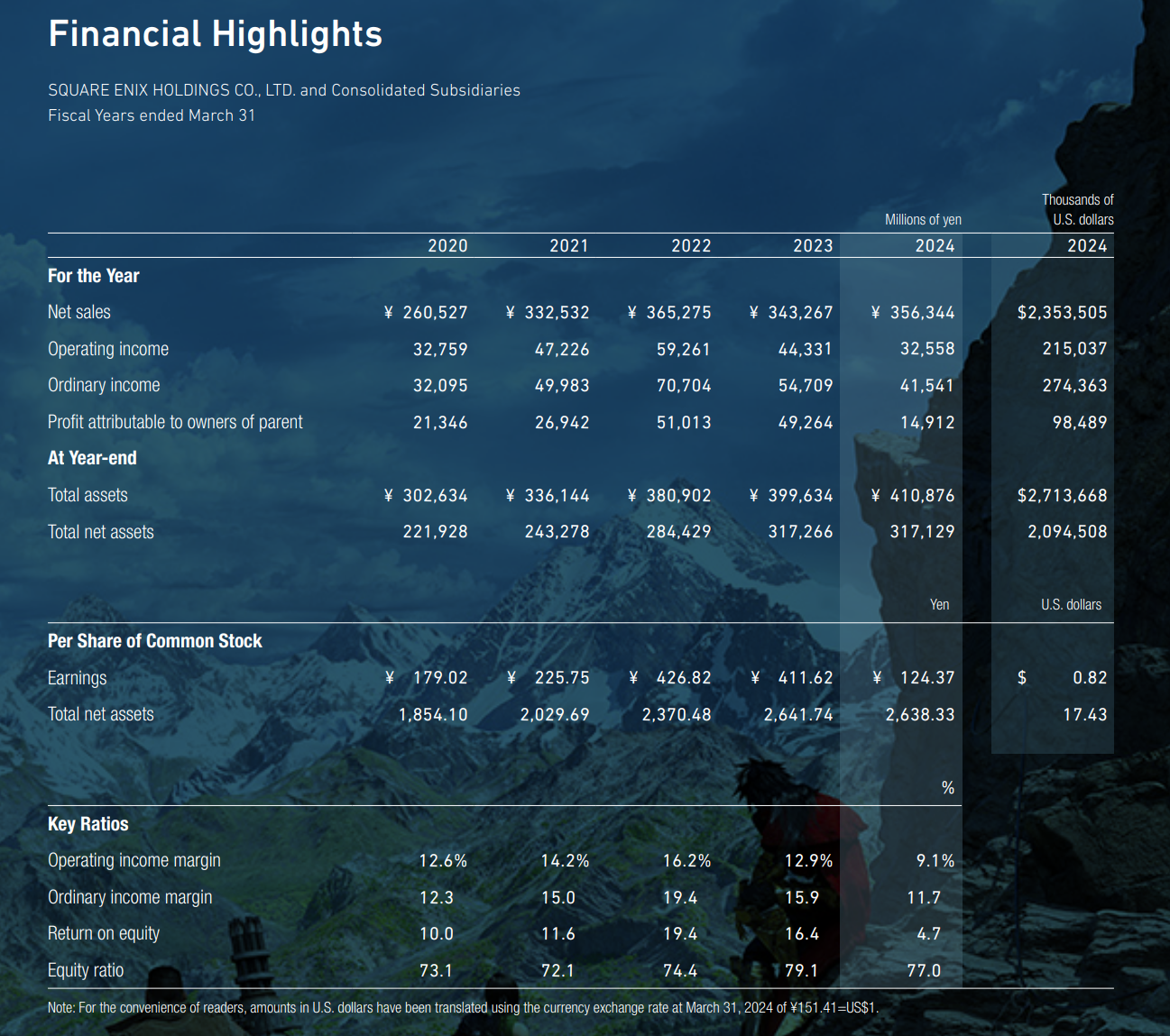Select total assets value ¥ 302,634
Viewport: 1170px width, 1036px height.
click(426, 495)
